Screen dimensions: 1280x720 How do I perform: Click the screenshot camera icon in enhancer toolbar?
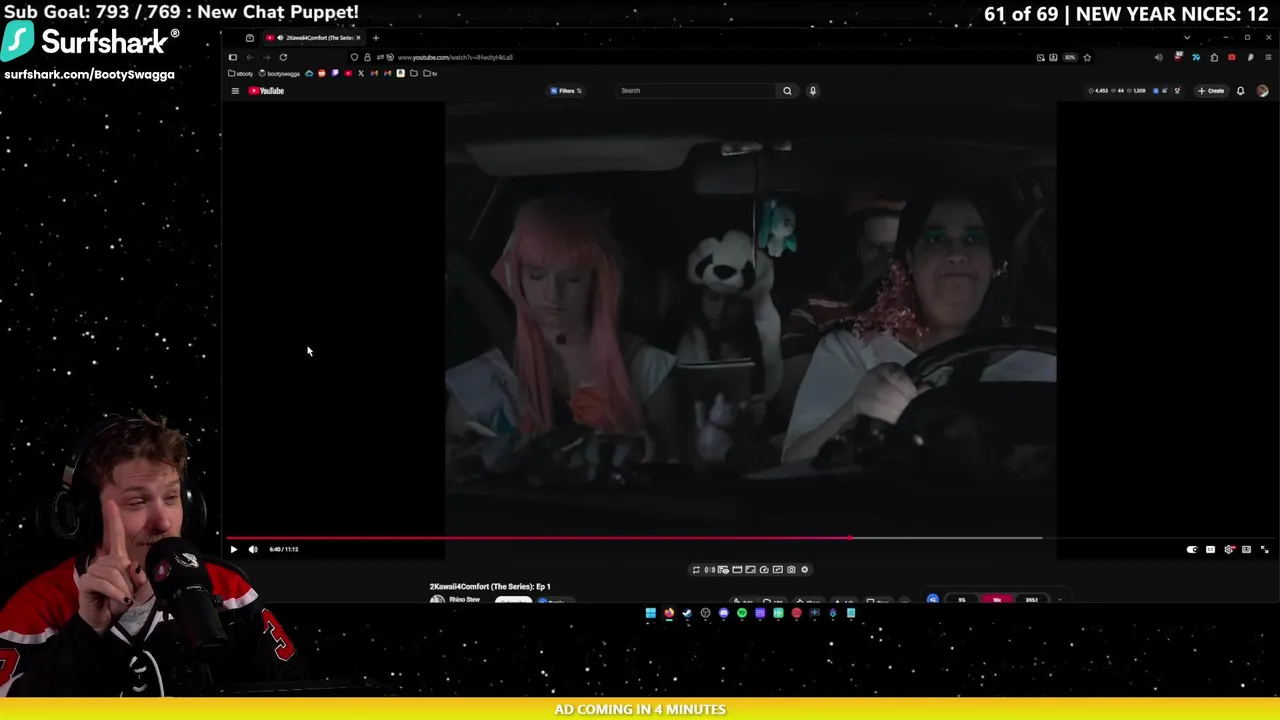791,570
